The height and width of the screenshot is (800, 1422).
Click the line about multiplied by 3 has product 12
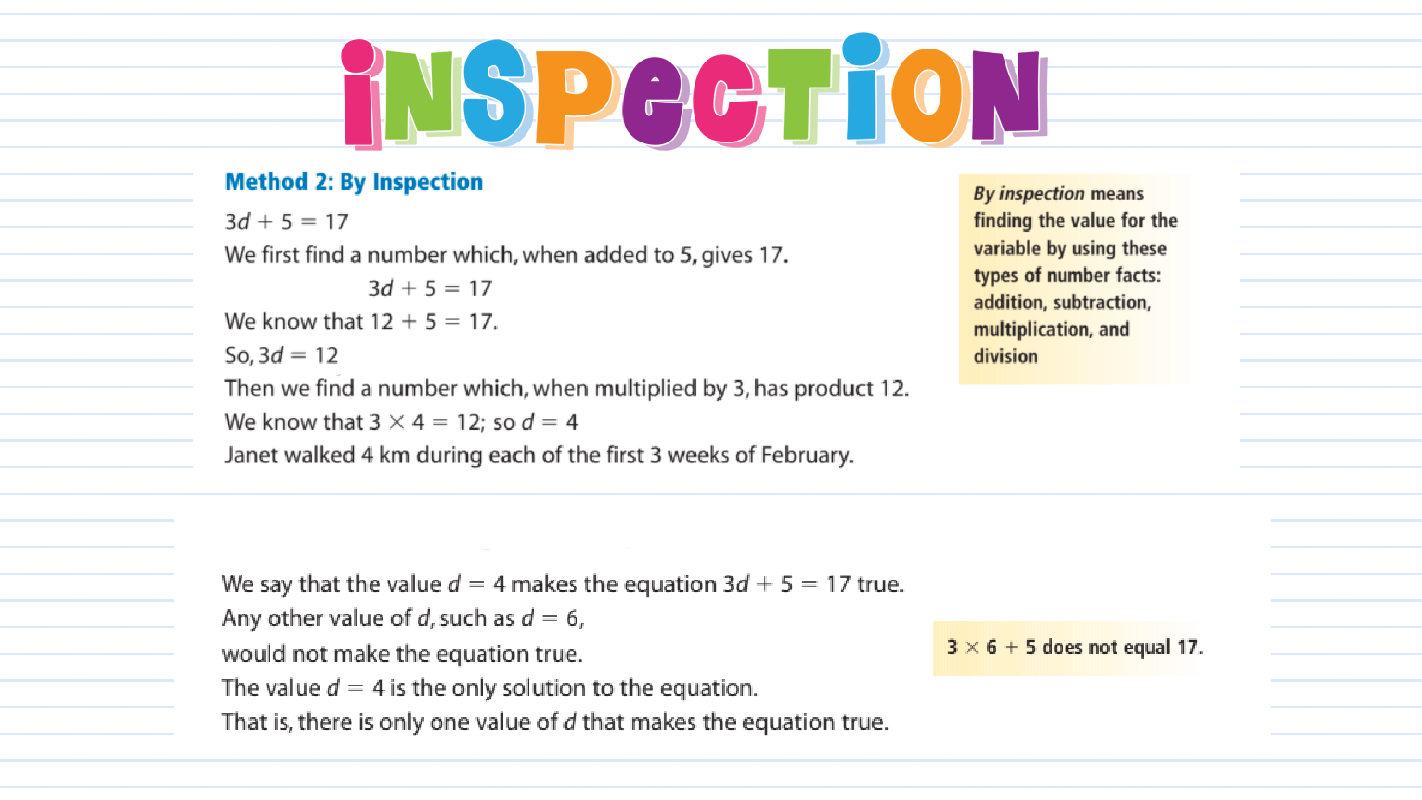point(566,388)
